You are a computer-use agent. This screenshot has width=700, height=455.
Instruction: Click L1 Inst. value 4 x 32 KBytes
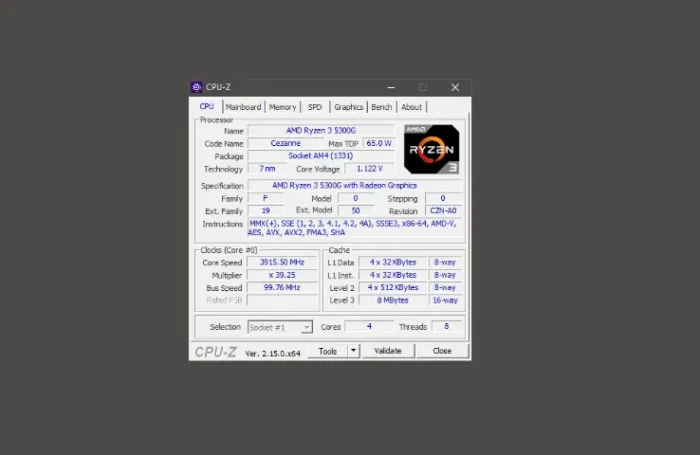(x=393, y=275)
